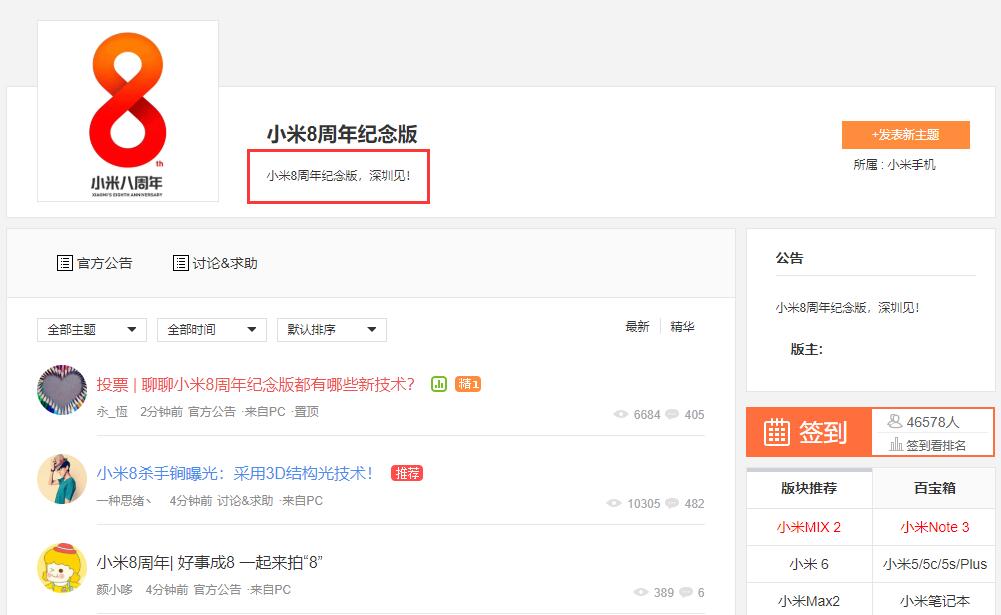Open 颜小哆 user profile link

click(115, 590)
